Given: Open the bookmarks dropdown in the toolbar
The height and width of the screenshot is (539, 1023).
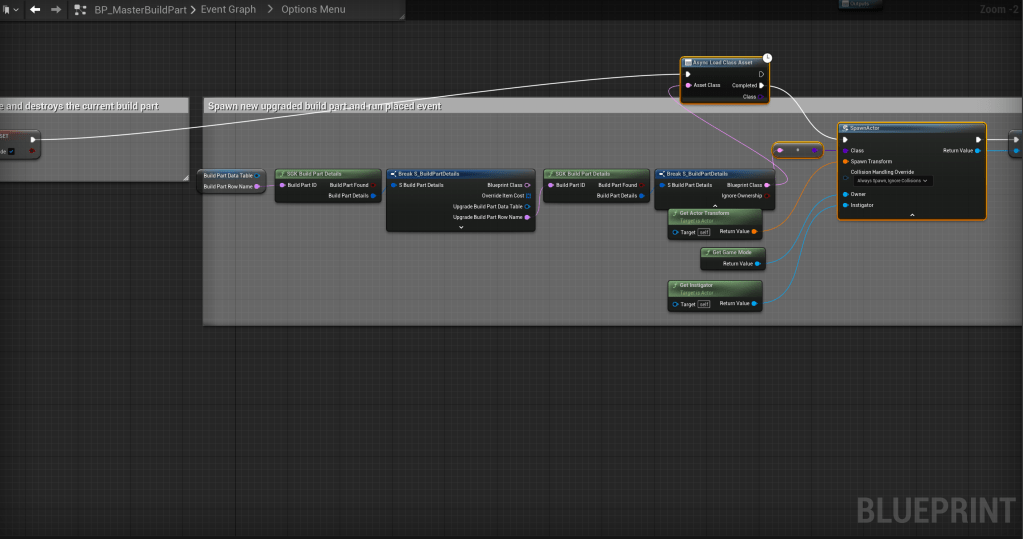Looking at the screenshot, I should pyautogui.click(x=10, y=9).
